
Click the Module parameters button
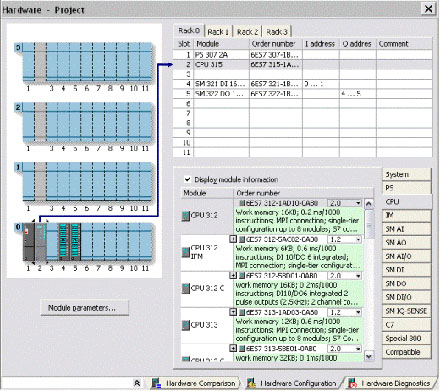tap(85, 308)
